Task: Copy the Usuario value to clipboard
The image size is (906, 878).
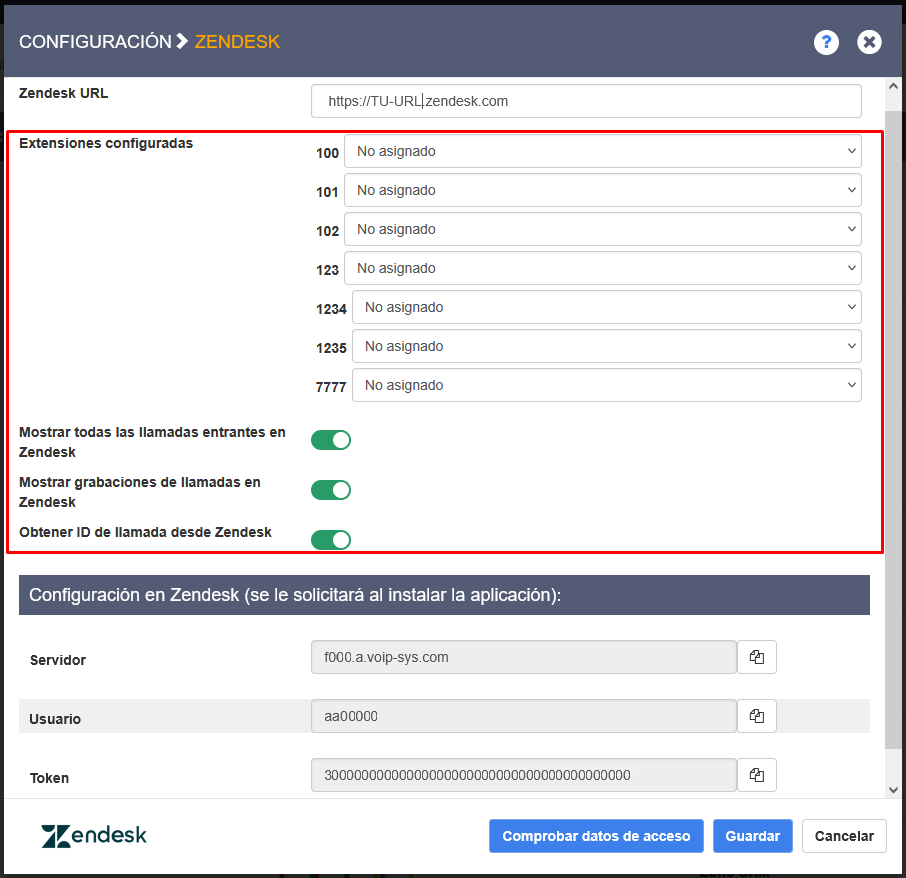Action: coord(757,716)
